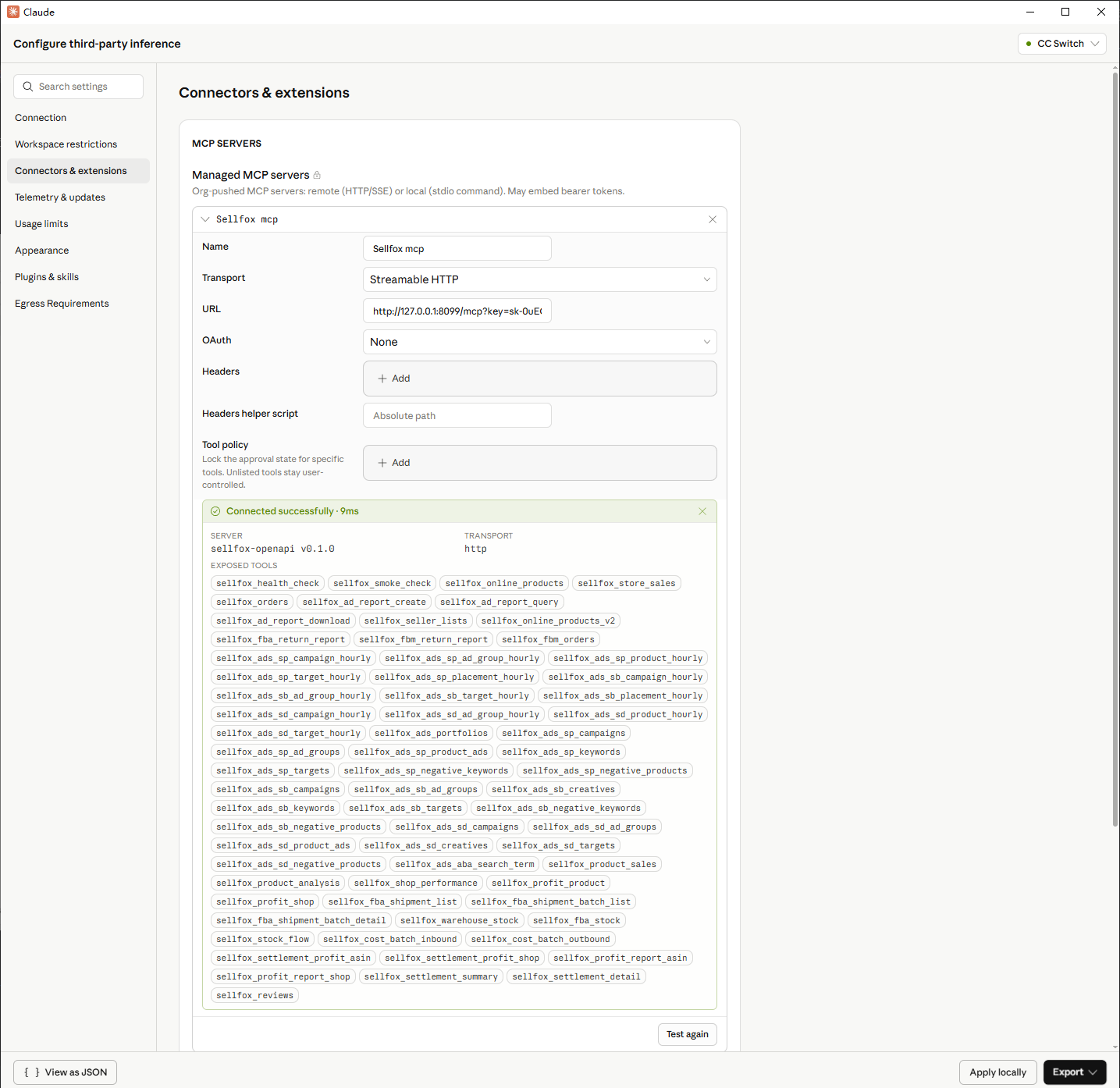Click the sellfox-openapi v0.1.0 server text
This screenshot has width=1120, height=1088.
coord(273,549)
